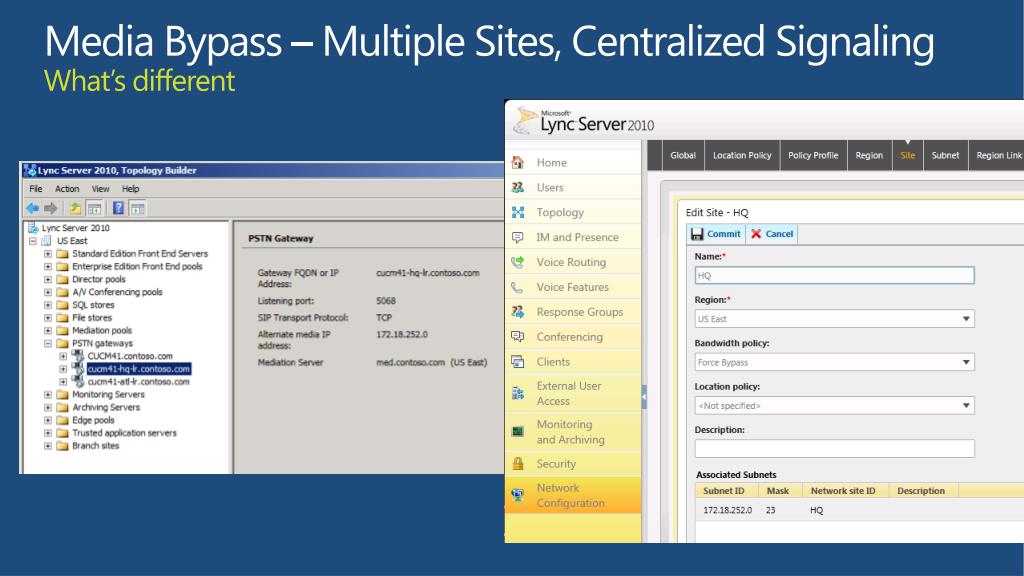
Task: Click the Voice Features handset icon
Action: [518, 287]
